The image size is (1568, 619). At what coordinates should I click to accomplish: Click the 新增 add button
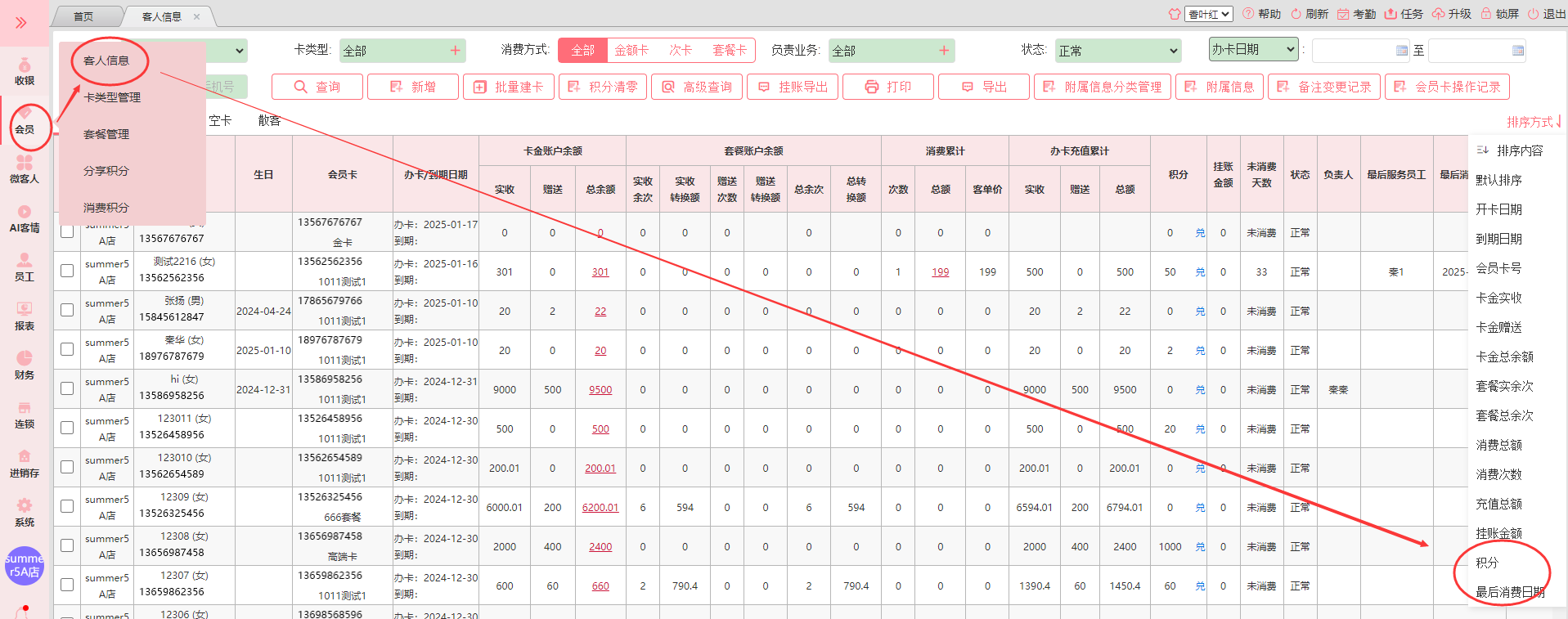click(413, 87)
